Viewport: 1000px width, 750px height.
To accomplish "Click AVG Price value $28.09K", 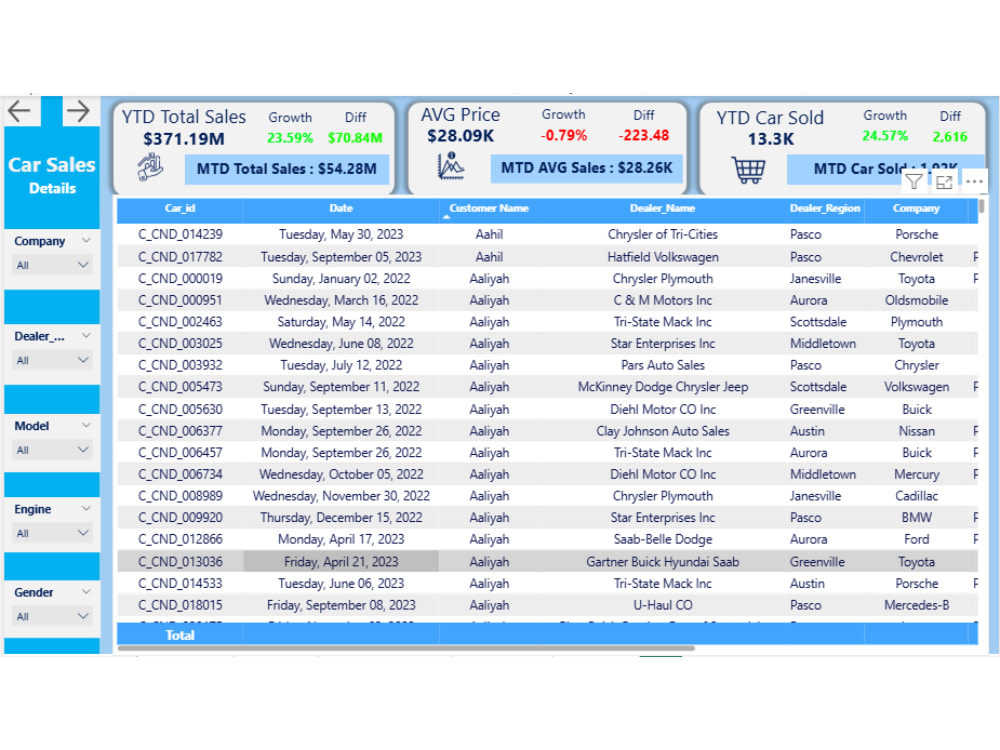I will pos(460,136).
